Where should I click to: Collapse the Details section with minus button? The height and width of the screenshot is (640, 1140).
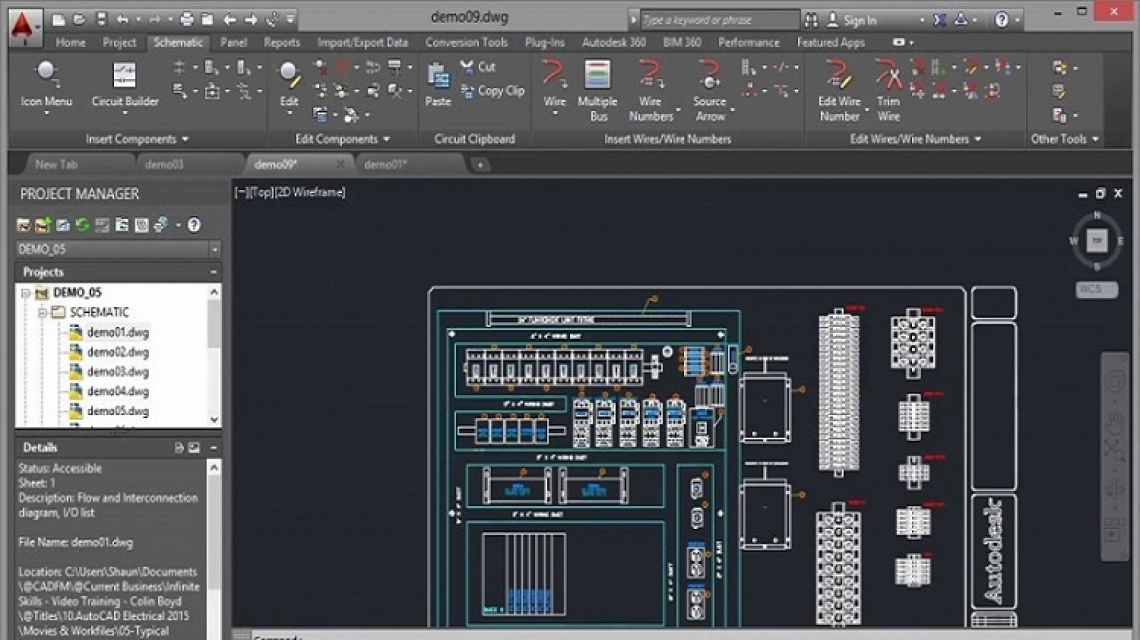[214, 448]
